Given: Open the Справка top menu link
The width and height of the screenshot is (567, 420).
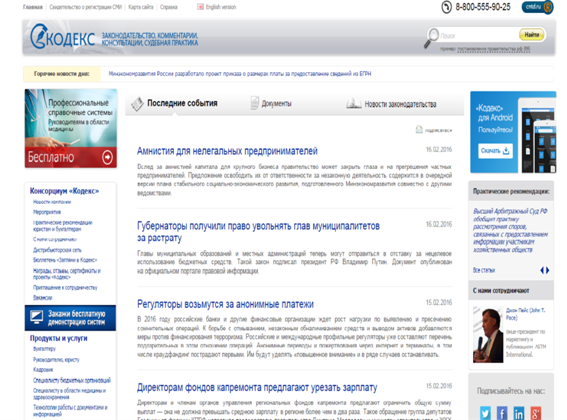Looking at the screenshot, I should [169, 7].
